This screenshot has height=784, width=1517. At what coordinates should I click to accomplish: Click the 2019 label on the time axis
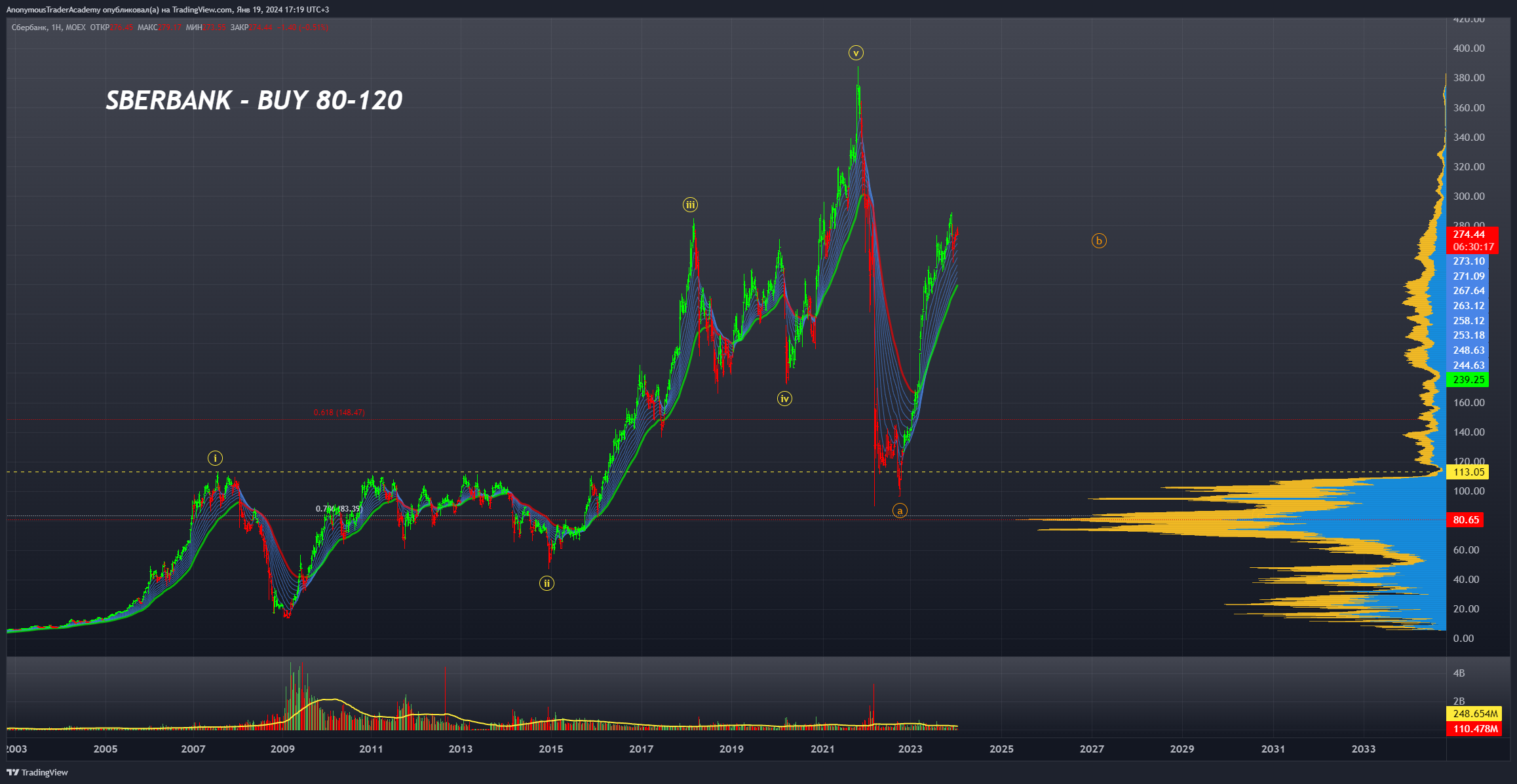coord(731,749)
